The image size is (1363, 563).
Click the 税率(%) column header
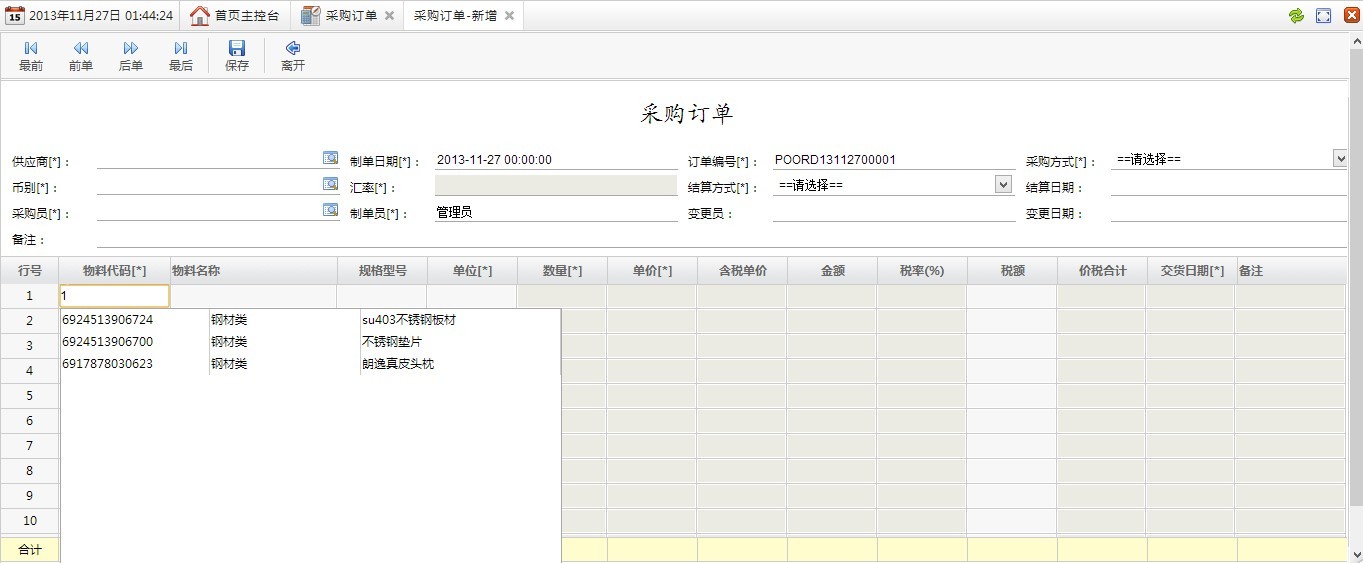point(922,271)
